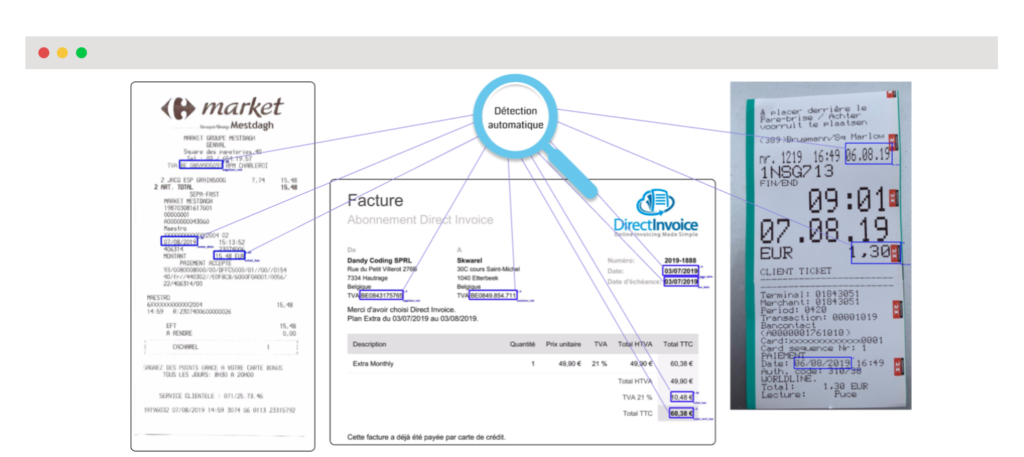Click recipient name Skwarel
Image resolution: width=1024 pixels, height=457 pixels.
click(x=470, y=260)
